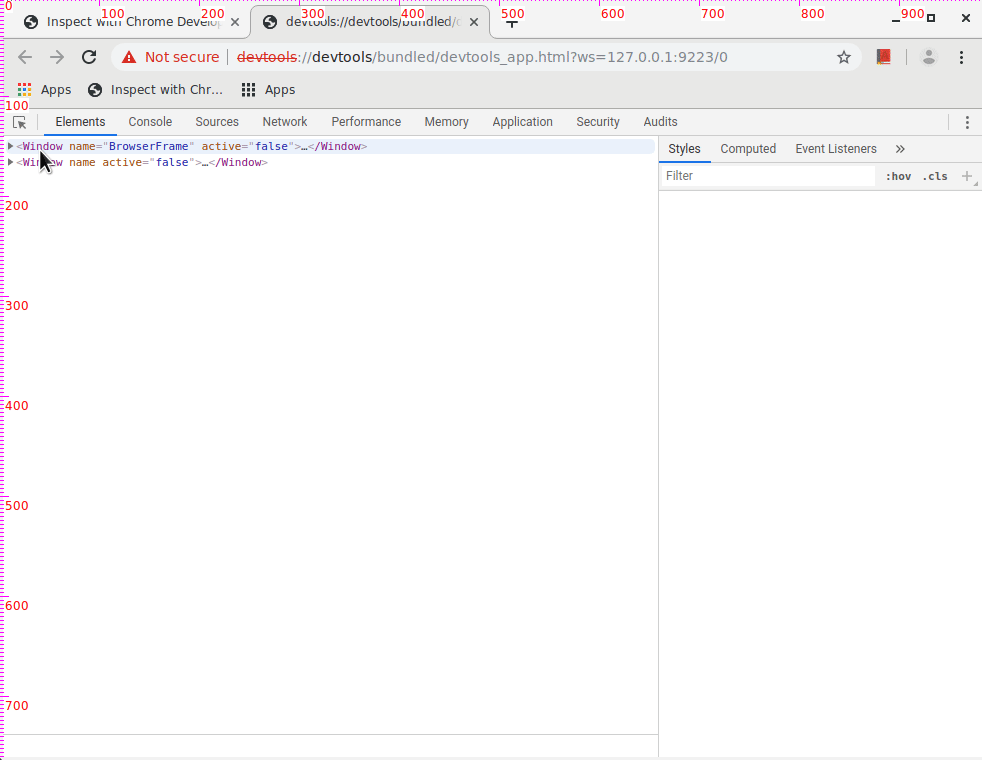Switch to the Console tab

pos(150,122)
